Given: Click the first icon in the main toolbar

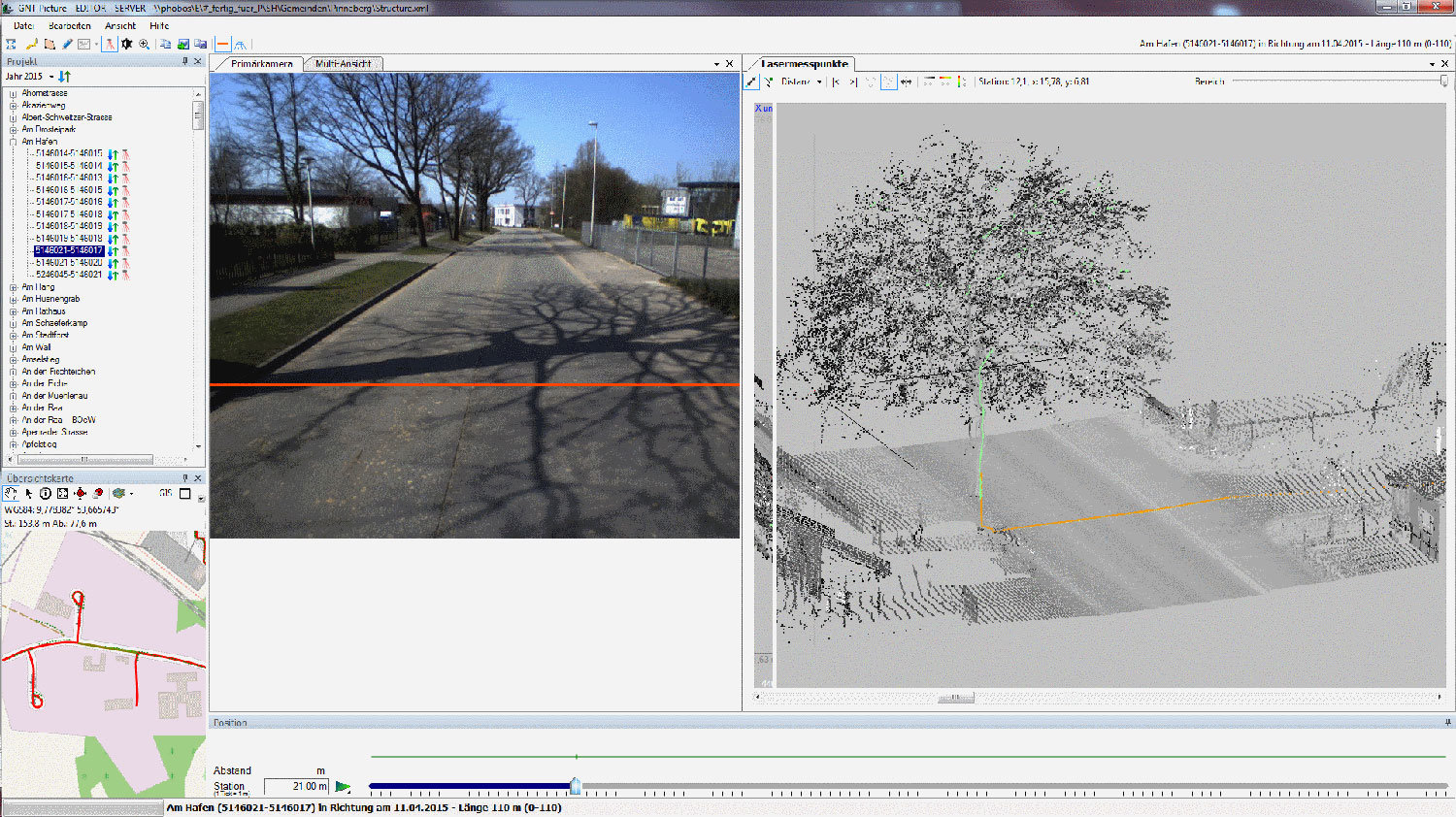Looking at the screenshot, I should 11,44.
